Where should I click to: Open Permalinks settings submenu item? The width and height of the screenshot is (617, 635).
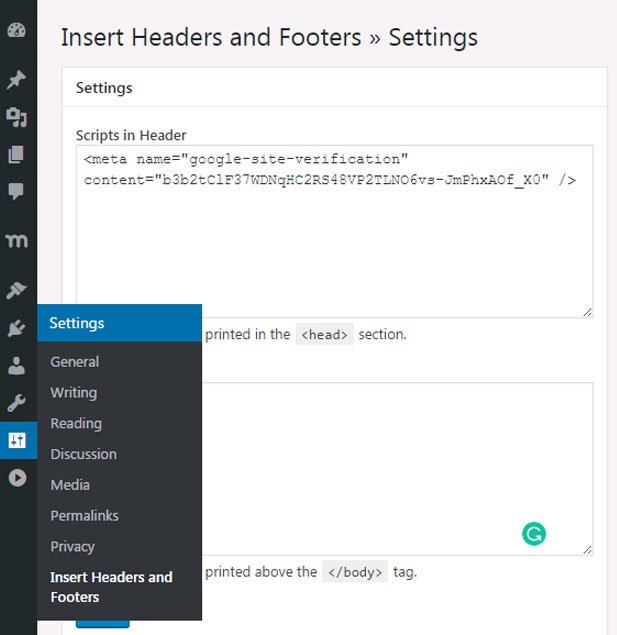coord(85,516)
